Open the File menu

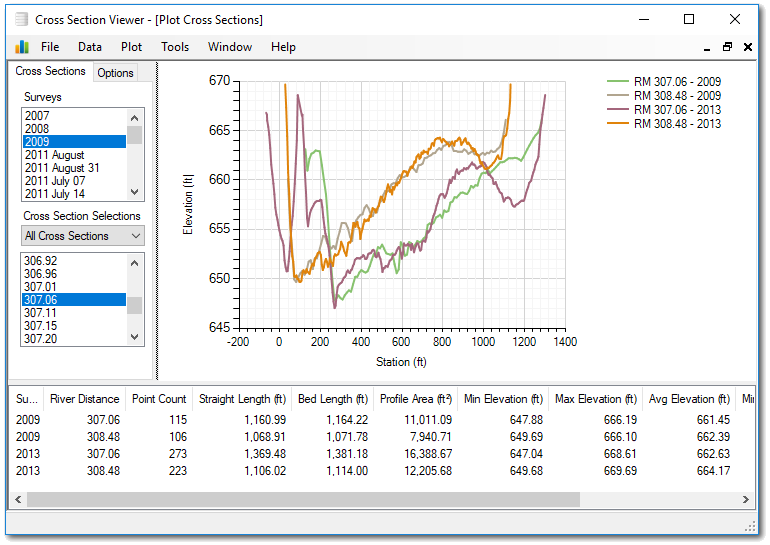[x=50, y=47]
